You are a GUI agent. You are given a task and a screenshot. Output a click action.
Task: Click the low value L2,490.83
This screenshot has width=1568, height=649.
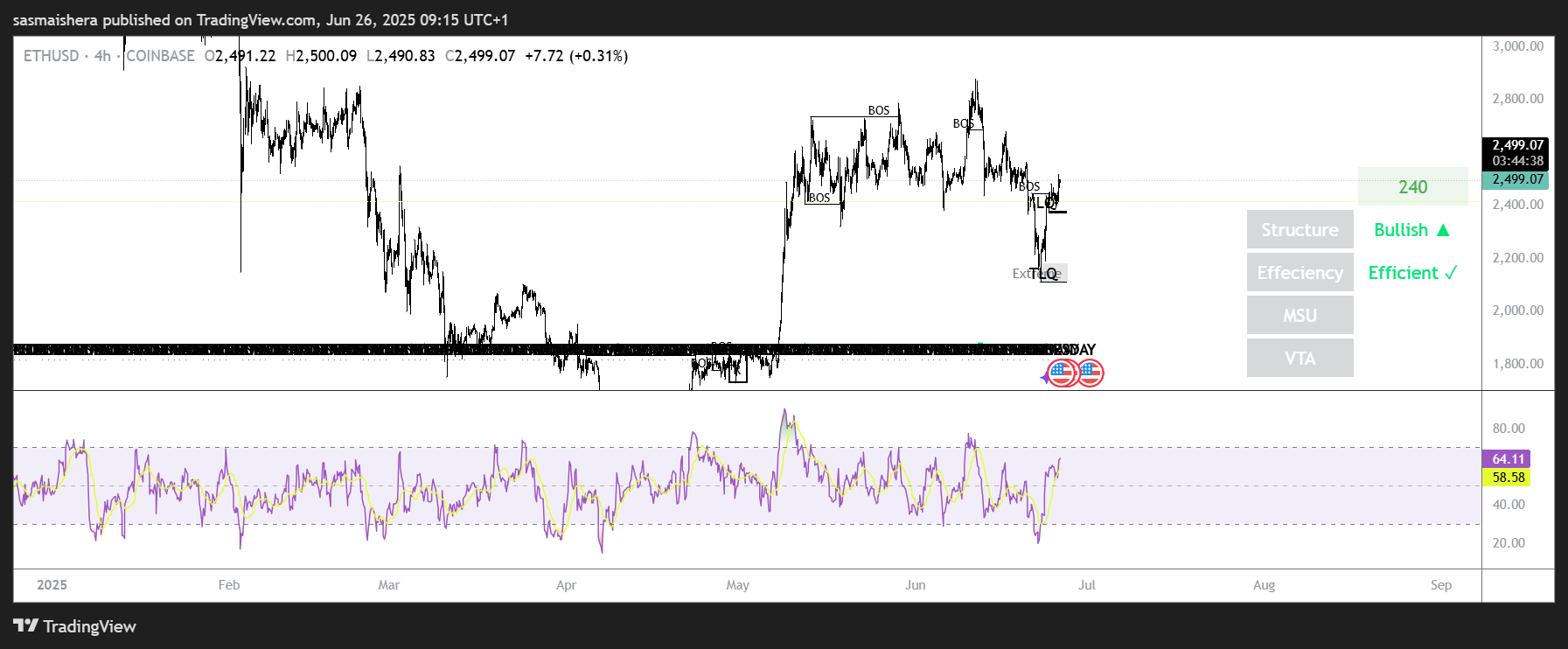click(x=401, y=56)
